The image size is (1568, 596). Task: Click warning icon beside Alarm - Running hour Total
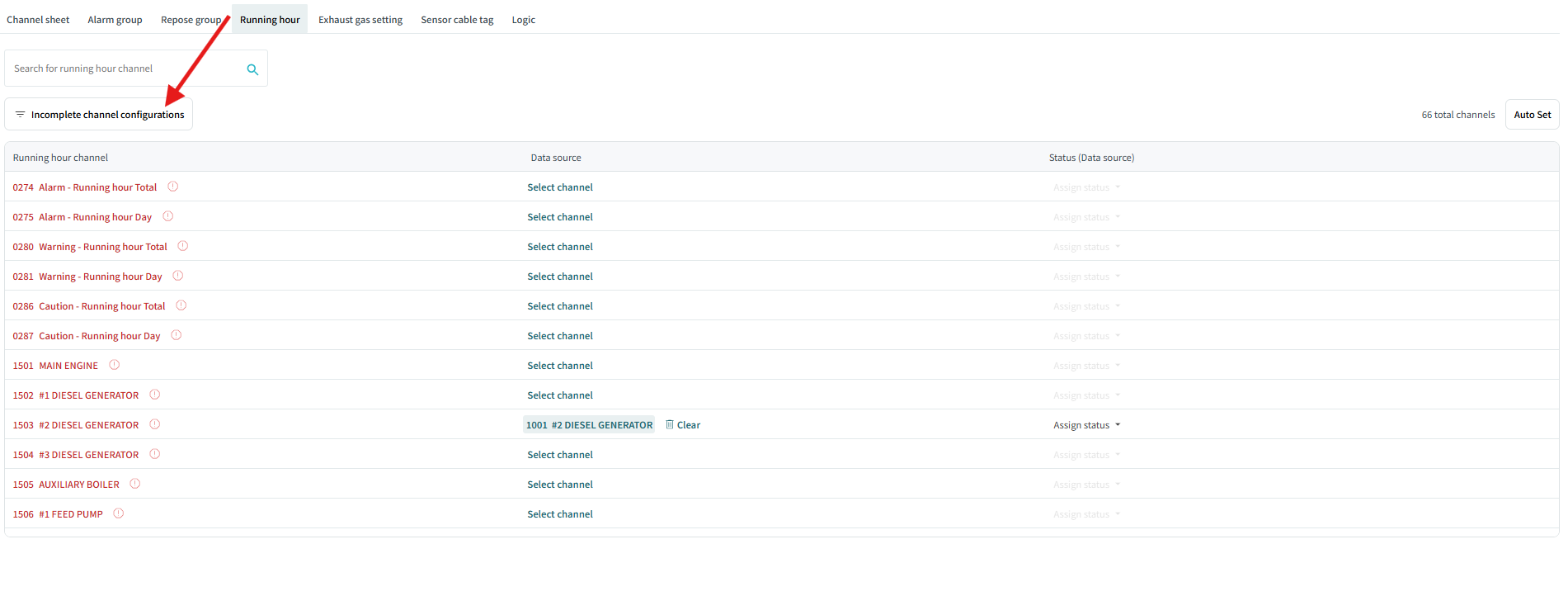click(x=172, y=187)
